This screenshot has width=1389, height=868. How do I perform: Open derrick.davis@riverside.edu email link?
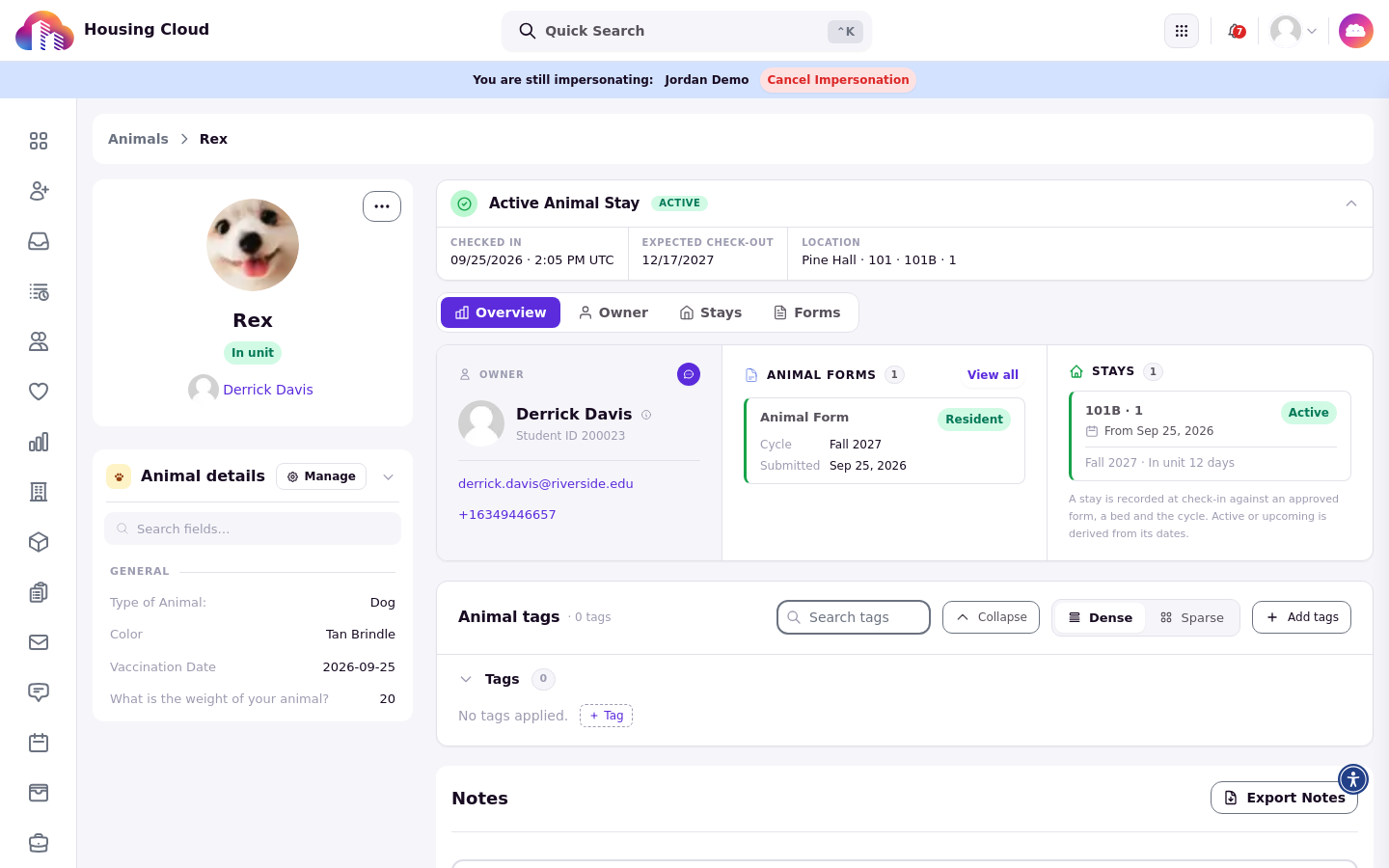[x=546, y=484]
